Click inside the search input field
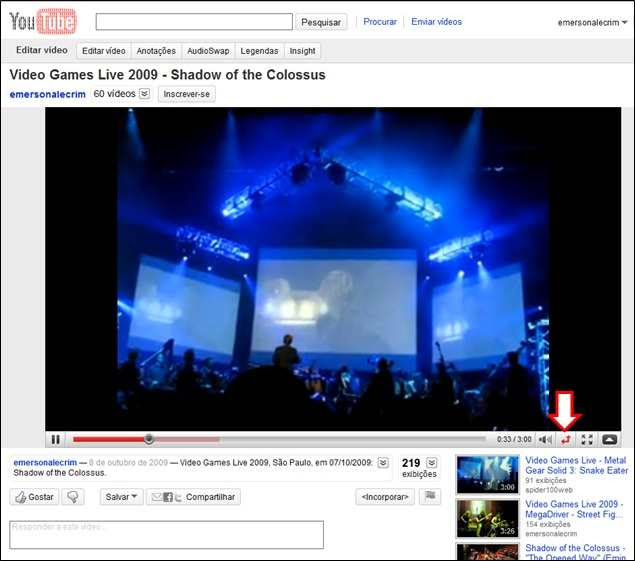Screen dimensions: 635x561 click(194, 22)
